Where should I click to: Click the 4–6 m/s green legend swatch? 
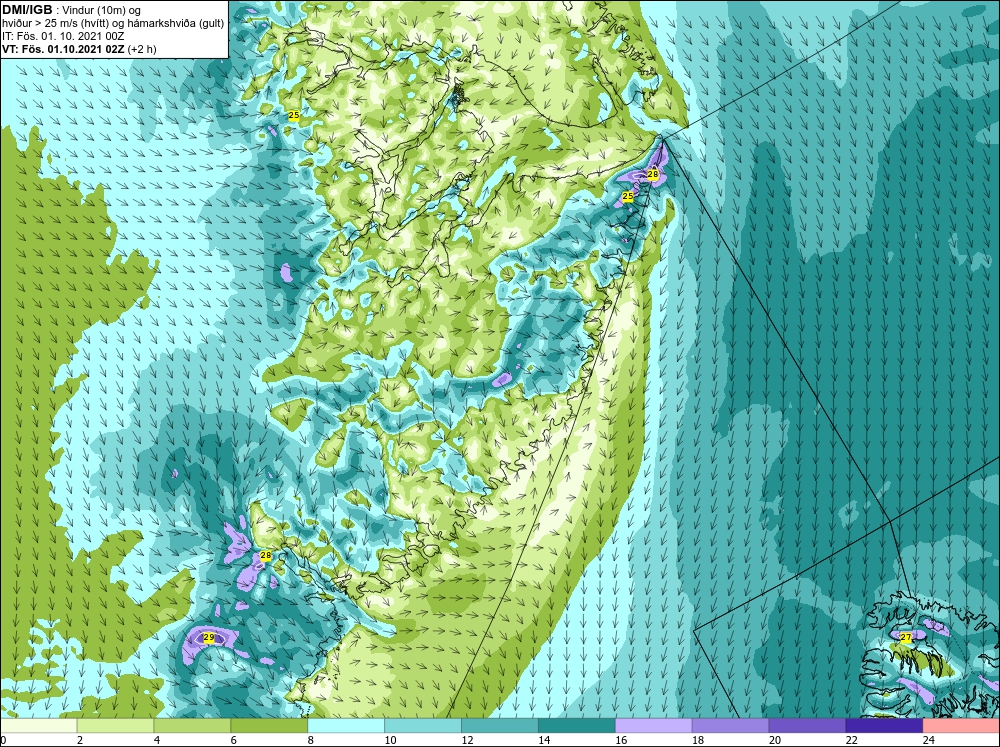click(x=192, y=726)
